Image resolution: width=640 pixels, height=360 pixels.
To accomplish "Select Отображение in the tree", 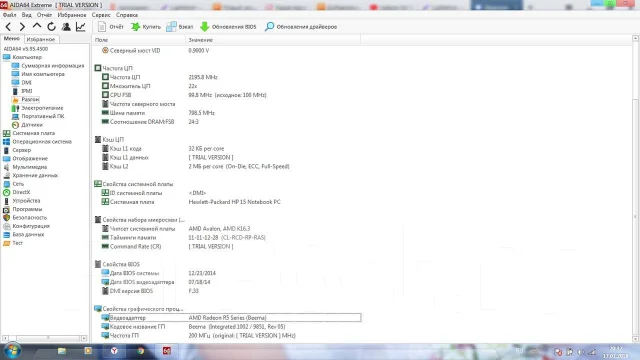I will (30, 159).
